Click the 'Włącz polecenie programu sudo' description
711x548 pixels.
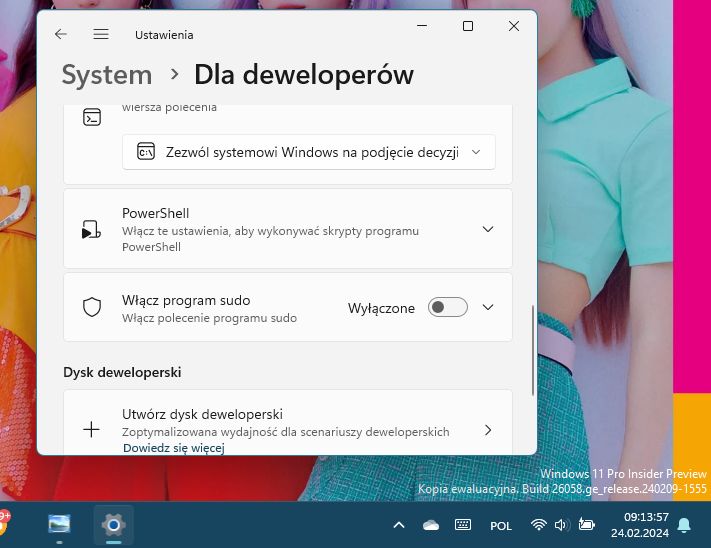[209, 318]
